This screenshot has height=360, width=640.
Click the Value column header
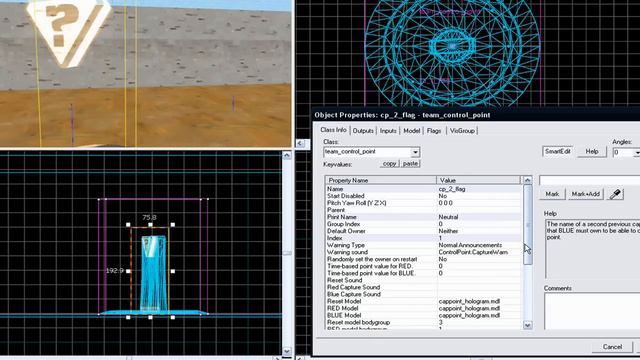(478, 180)
